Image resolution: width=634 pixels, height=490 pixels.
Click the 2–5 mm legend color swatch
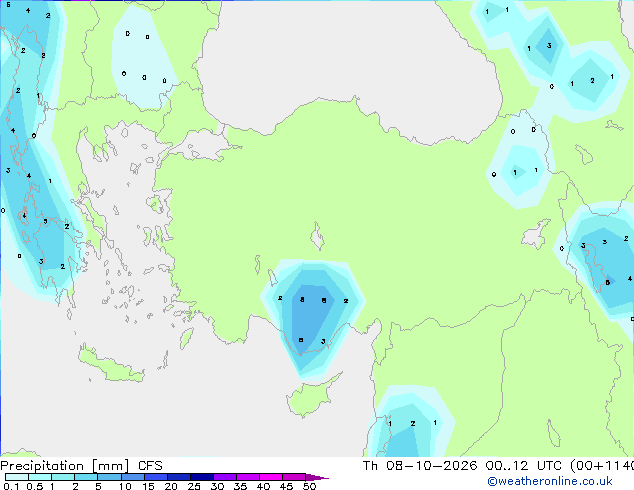coord(86,477)
